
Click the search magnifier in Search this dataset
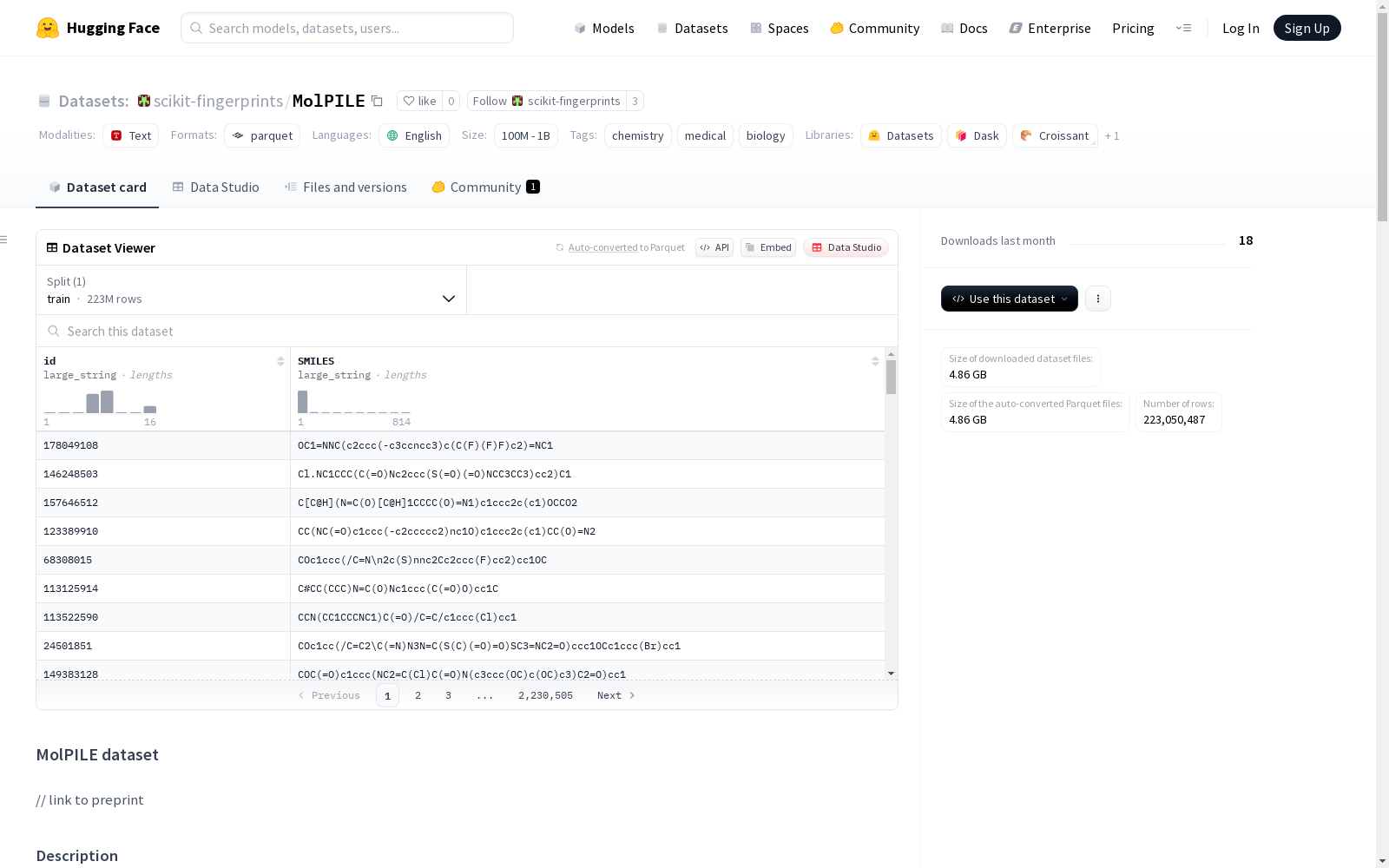(54, 331)
